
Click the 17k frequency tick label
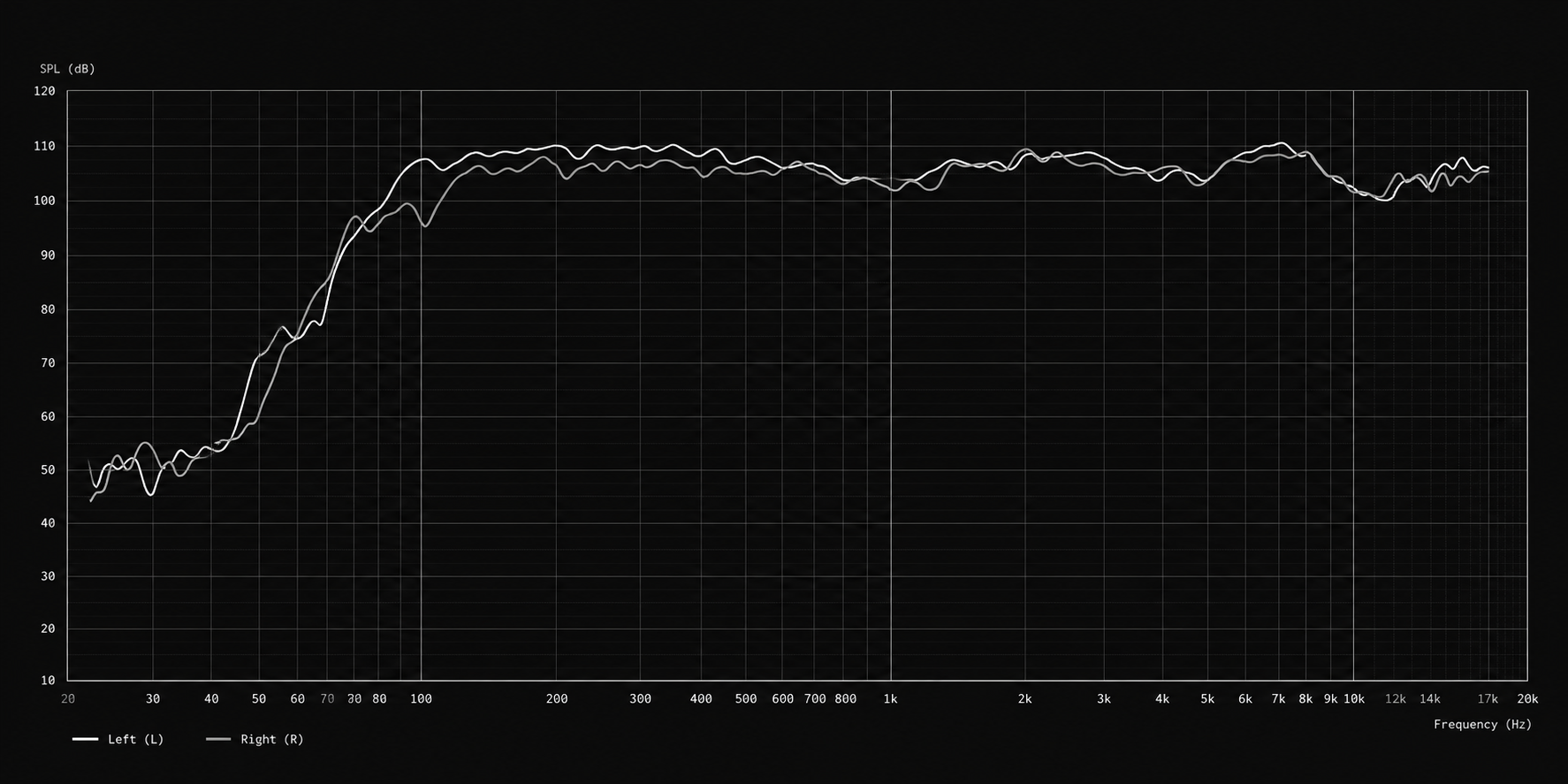click(x=1488, y=699)
